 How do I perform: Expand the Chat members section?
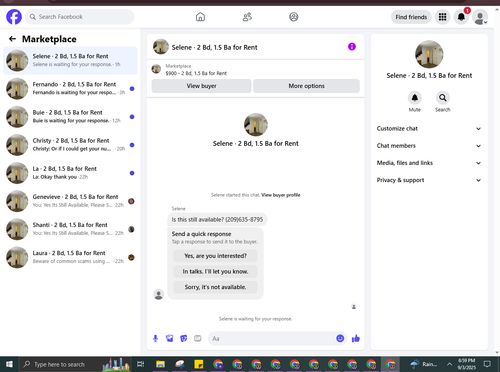pos(429,146)
